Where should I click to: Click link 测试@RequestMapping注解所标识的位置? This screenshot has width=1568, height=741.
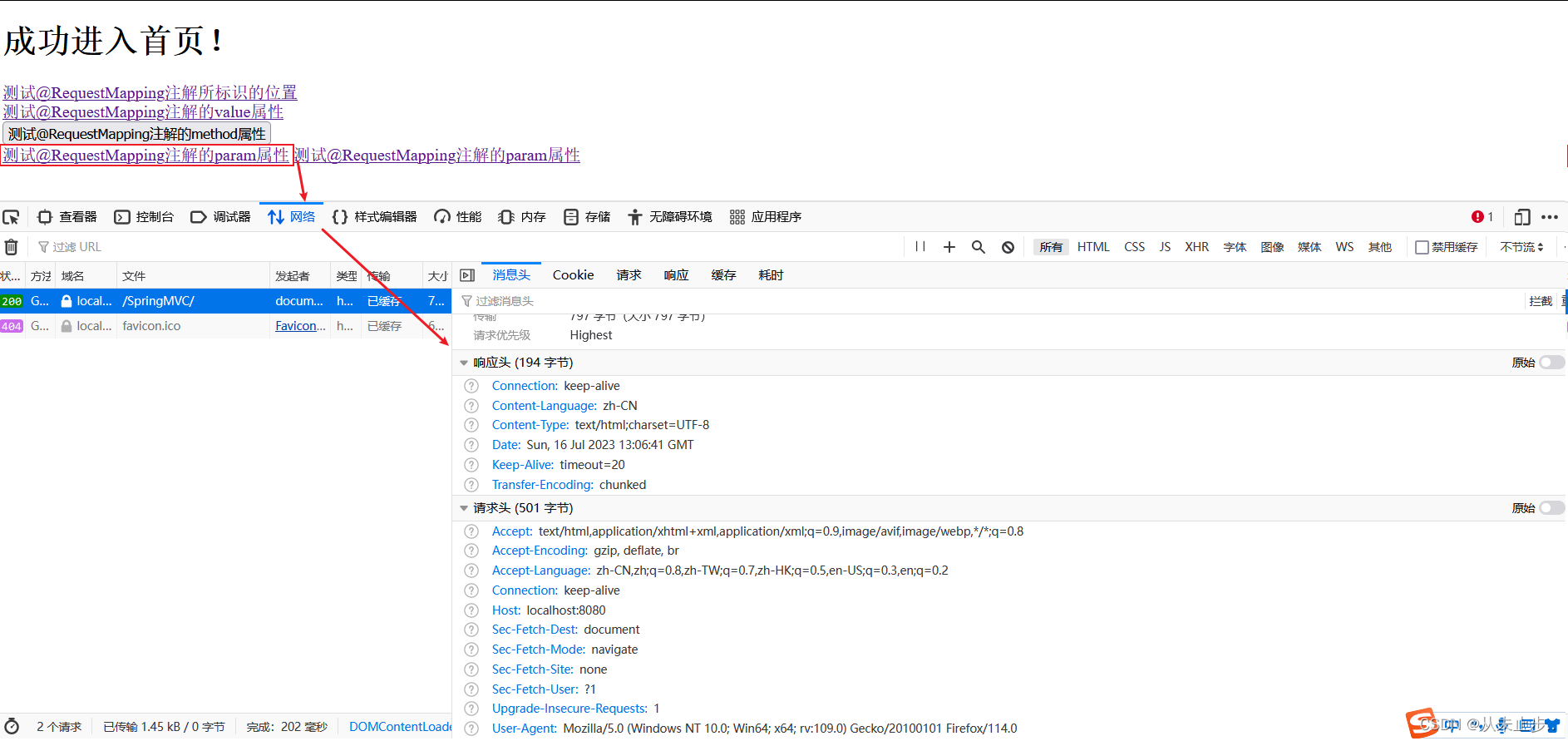tap(150, 92)
